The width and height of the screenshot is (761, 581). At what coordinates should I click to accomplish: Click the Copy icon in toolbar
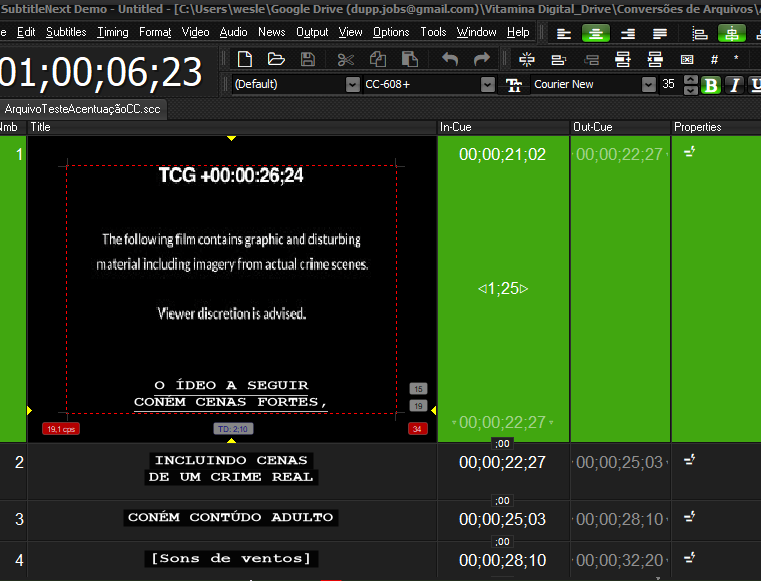tap(378, 59)
